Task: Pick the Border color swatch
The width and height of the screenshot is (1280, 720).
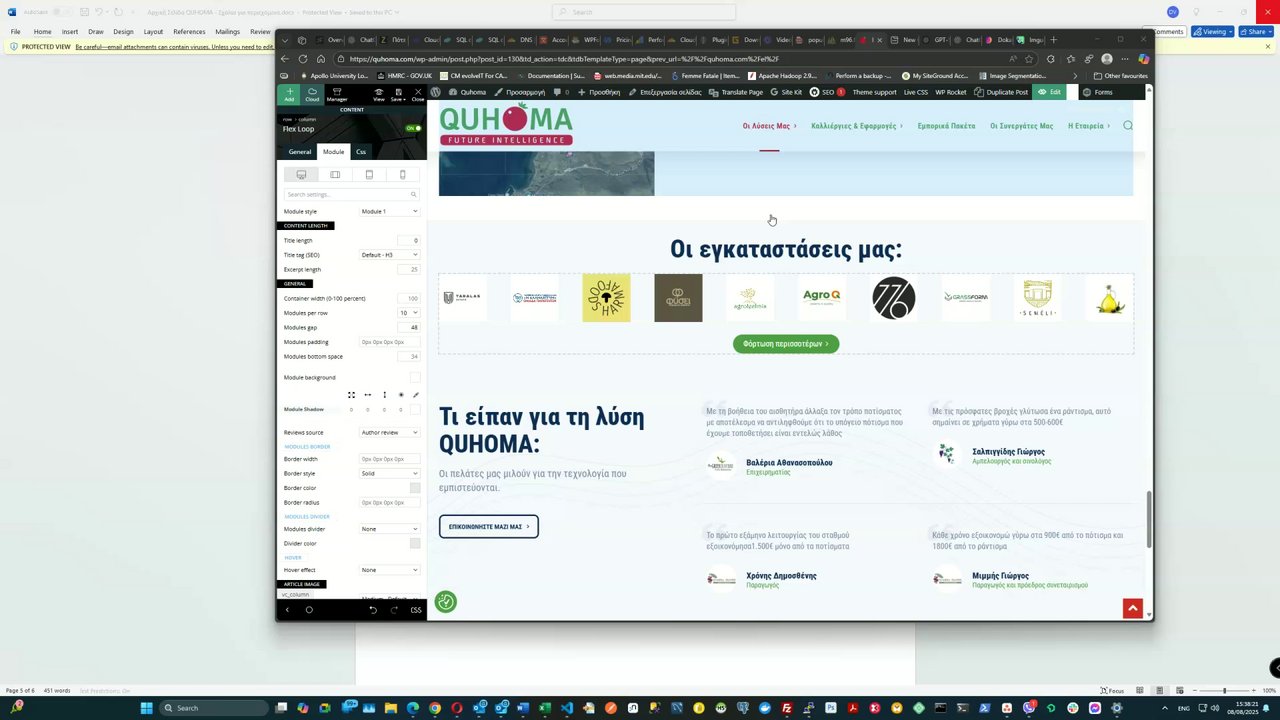Action: tap(415, 488)
